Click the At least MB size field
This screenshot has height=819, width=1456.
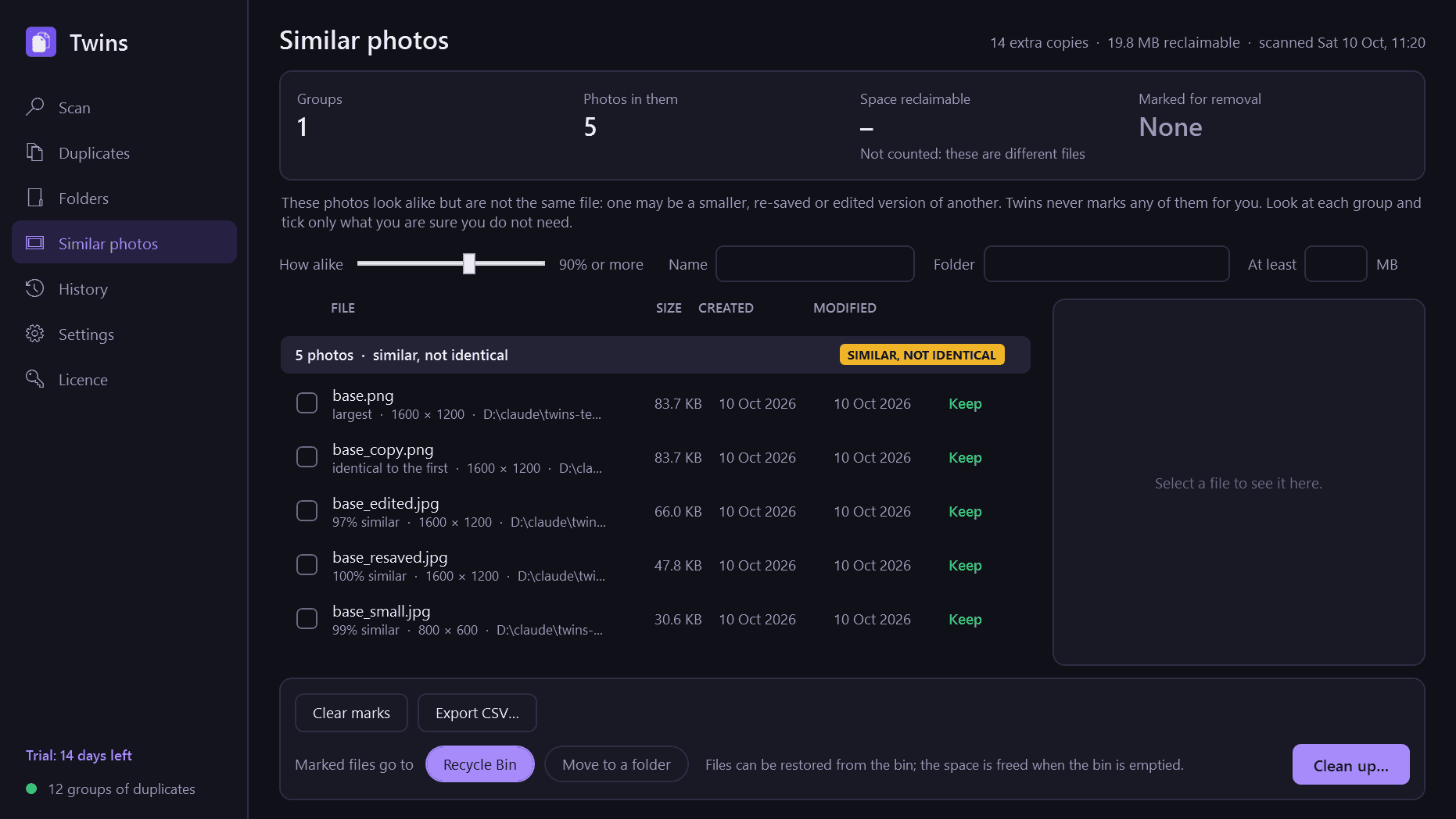click(1336, 264)
